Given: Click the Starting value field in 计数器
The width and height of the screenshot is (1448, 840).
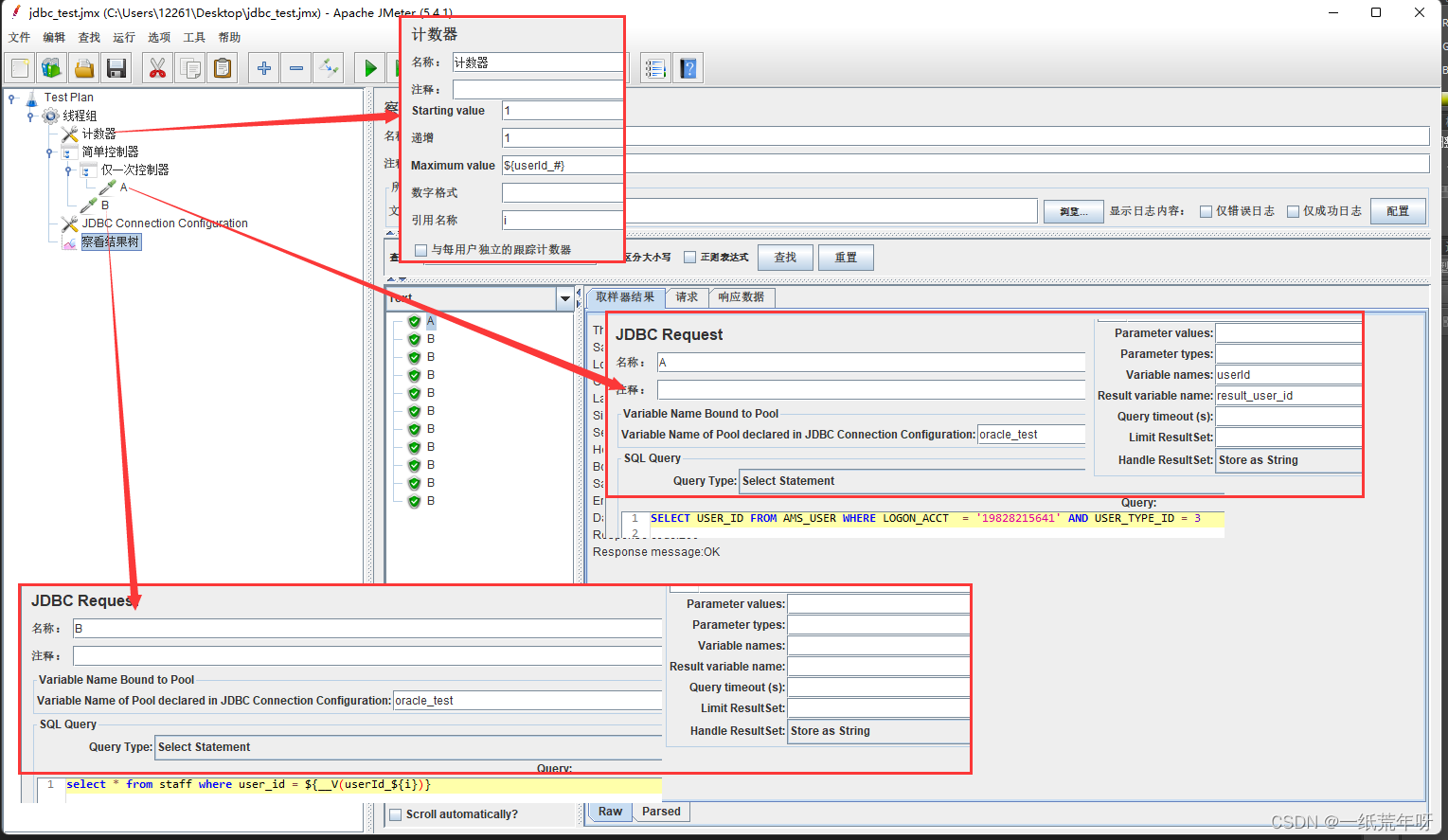Looking at the screenshot, I should click(x=563, y=111).
